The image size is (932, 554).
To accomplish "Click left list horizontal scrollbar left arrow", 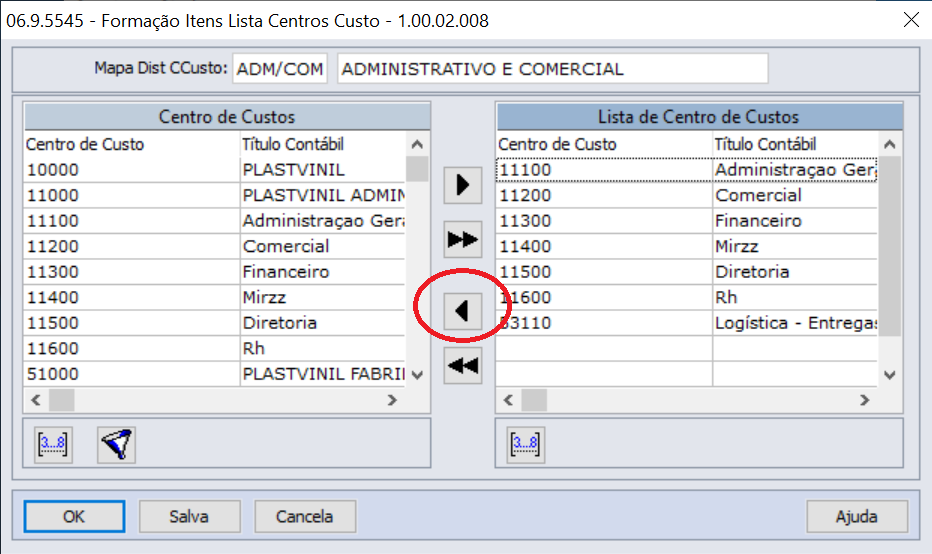I will point(36,400).
